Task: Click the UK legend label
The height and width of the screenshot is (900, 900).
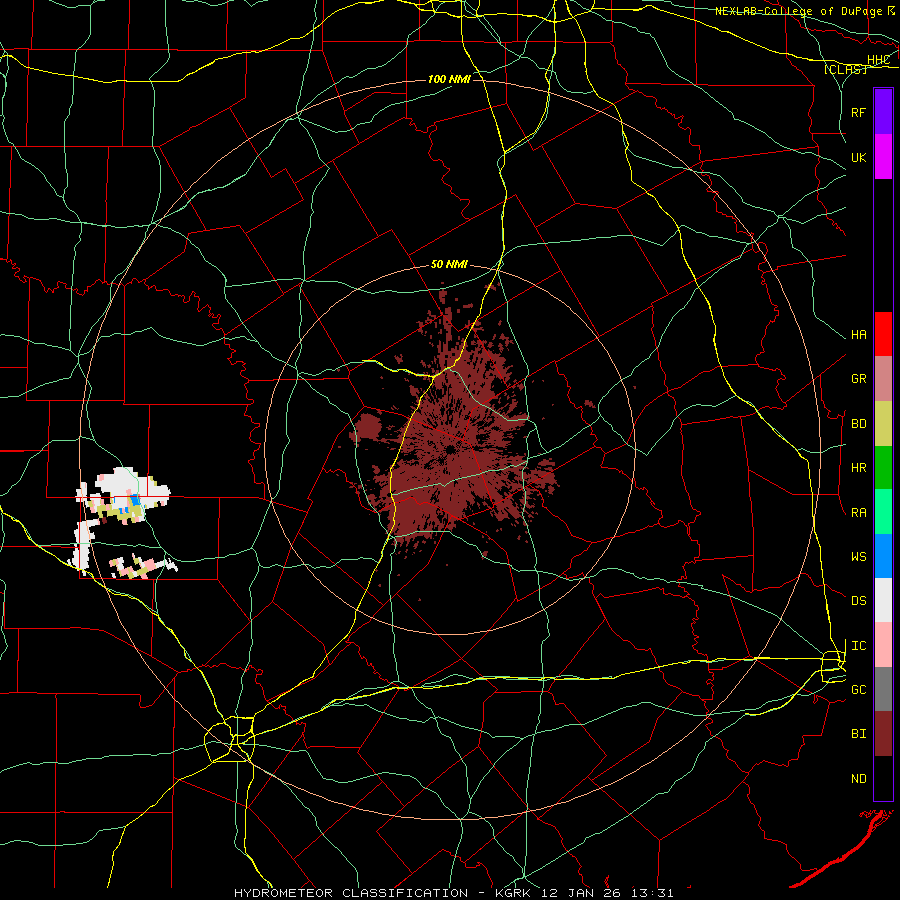Action: (858, 157)
